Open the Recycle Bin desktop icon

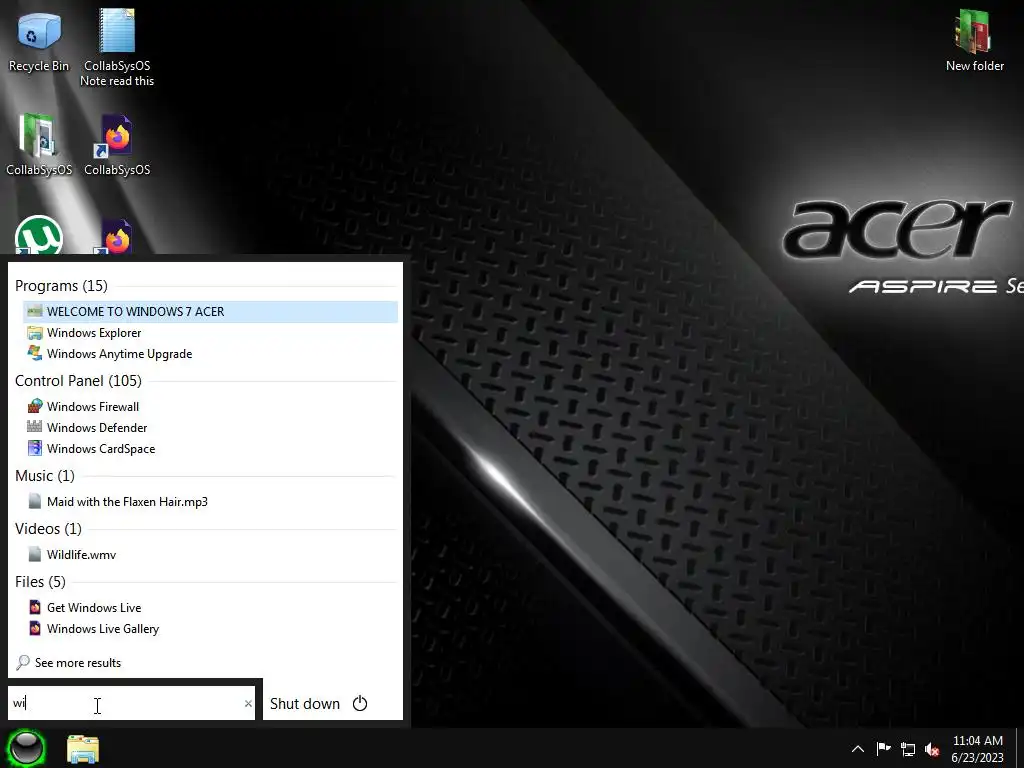tap(39, 42)
